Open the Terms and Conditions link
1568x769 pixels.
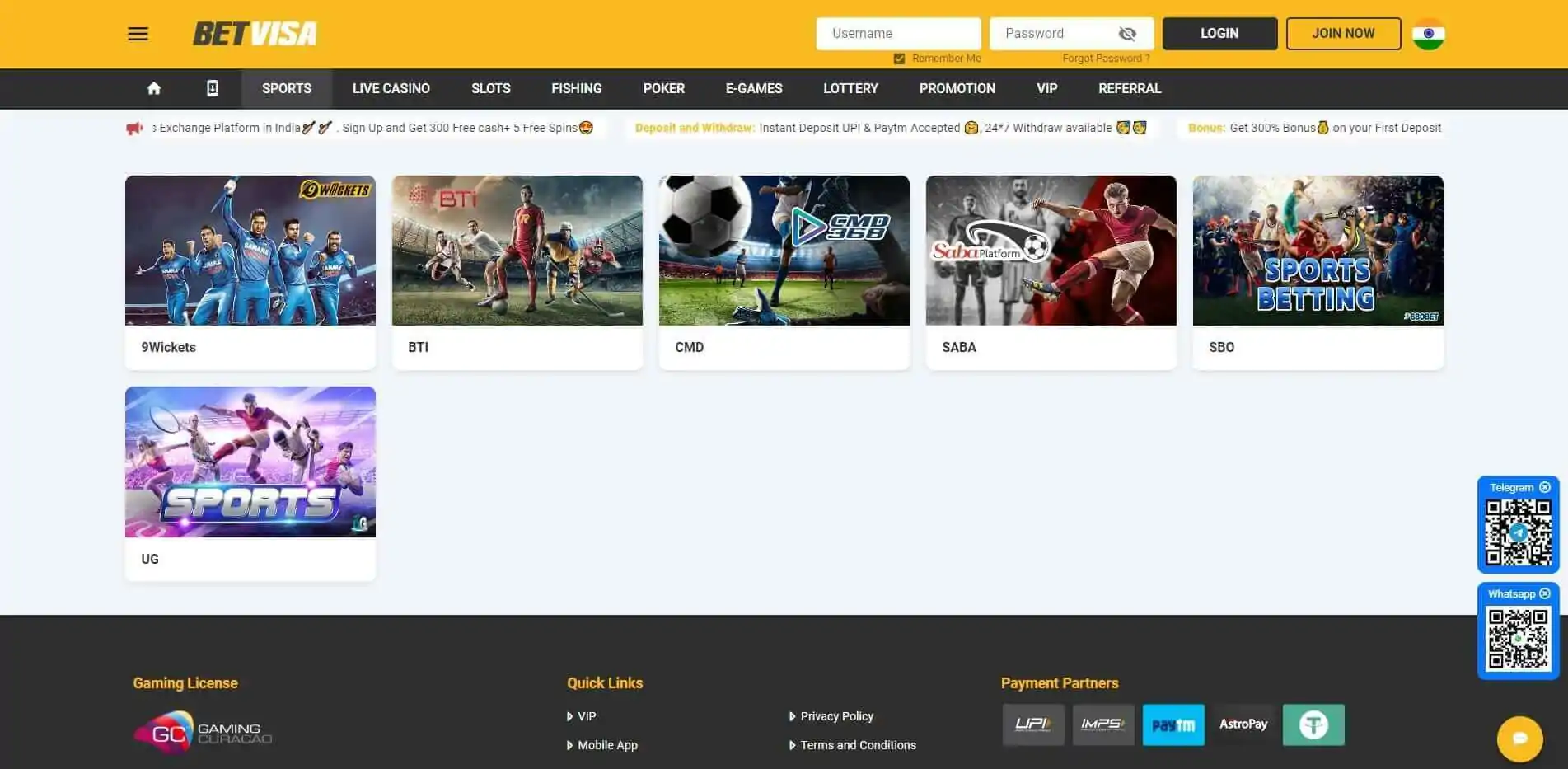point(858,745)
